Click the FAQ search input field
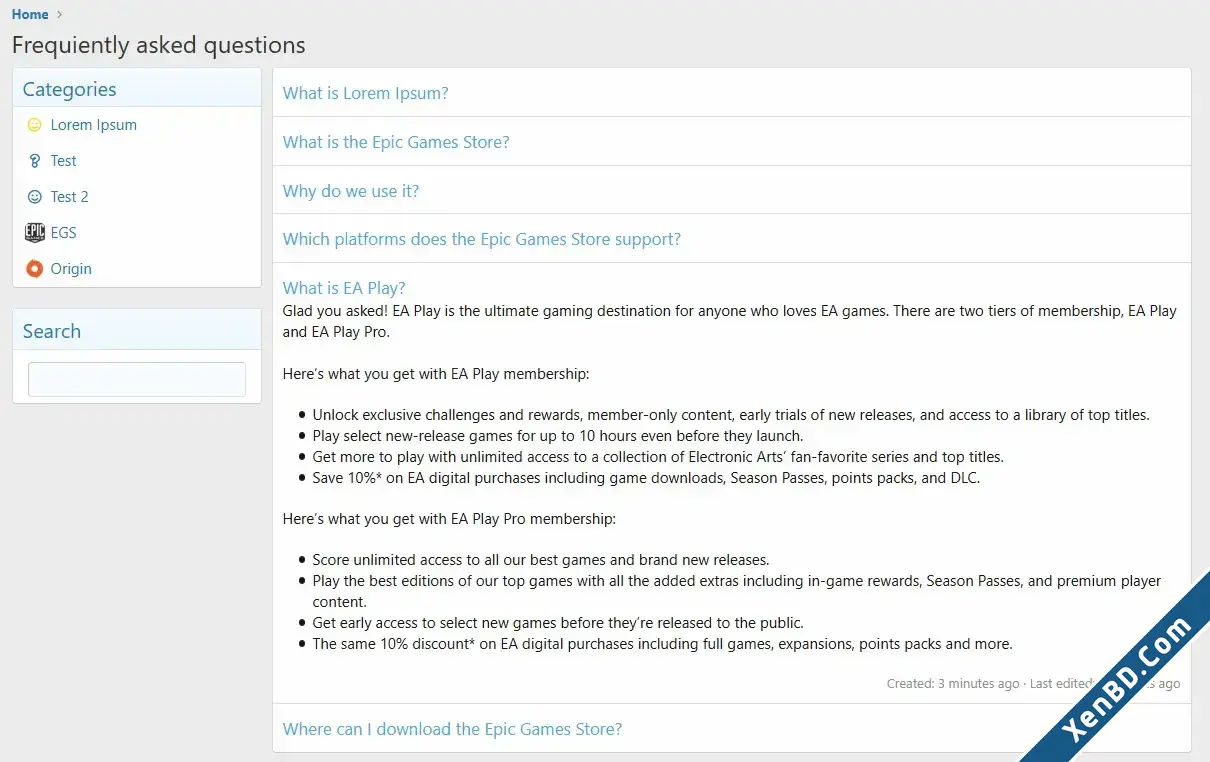This screenshot has width=1210, height=762. [x=137, y=379]
